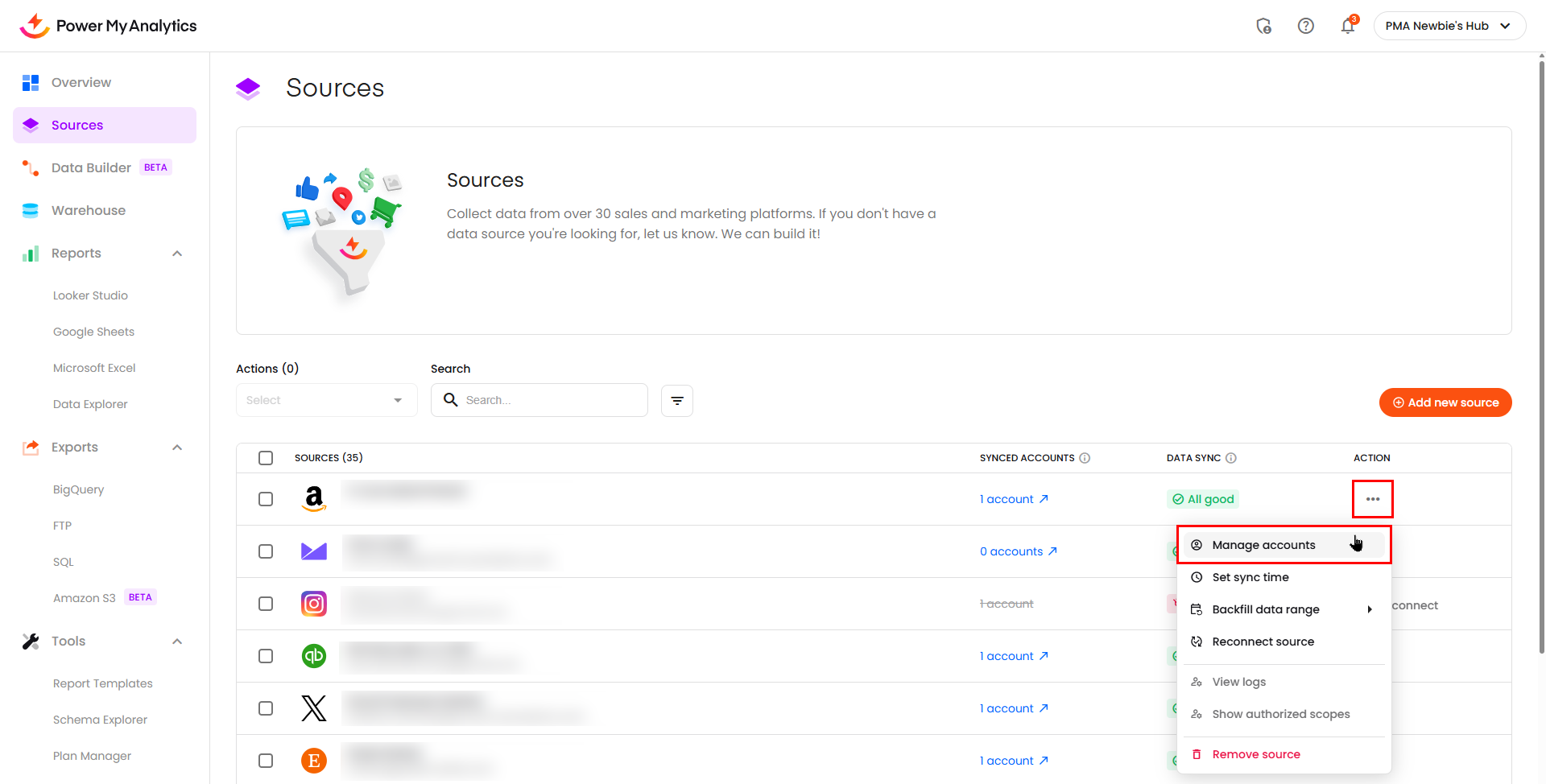Screen dimensions: 1546x784
Task: Open the filter icon beside search
Action: pyautogui.click(x=676, y=401)
